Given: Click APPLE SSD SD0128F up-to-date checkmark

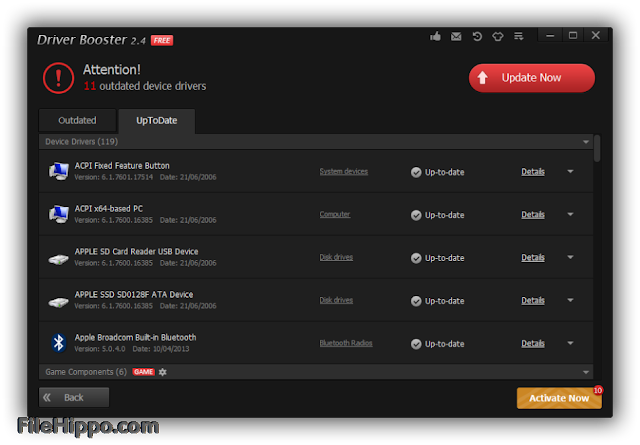Looking at the screenshot, I should coord(416,301).
